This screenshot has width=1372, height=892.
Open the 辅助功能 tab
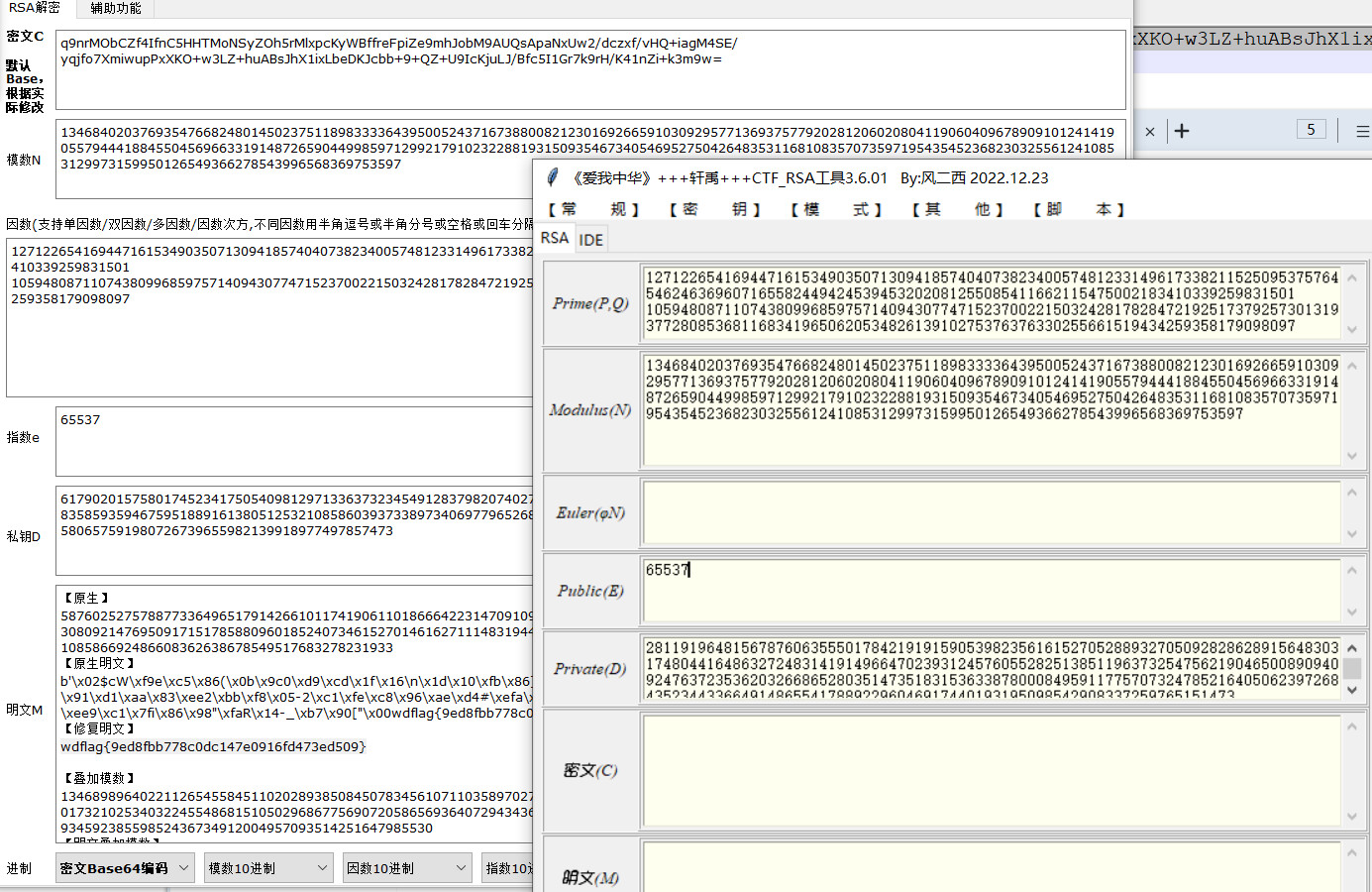tap(115, 8)
